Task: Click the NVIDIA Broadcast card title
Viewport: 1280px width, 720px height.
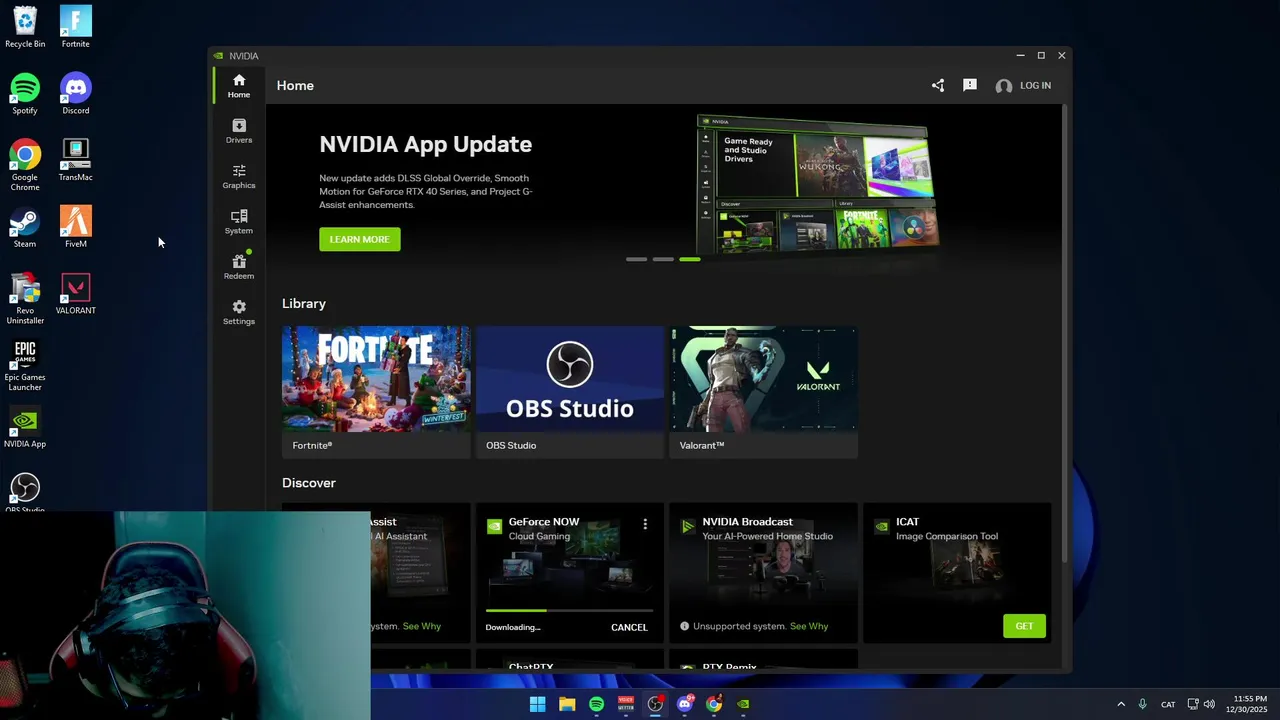Action: tap(747, 522)
